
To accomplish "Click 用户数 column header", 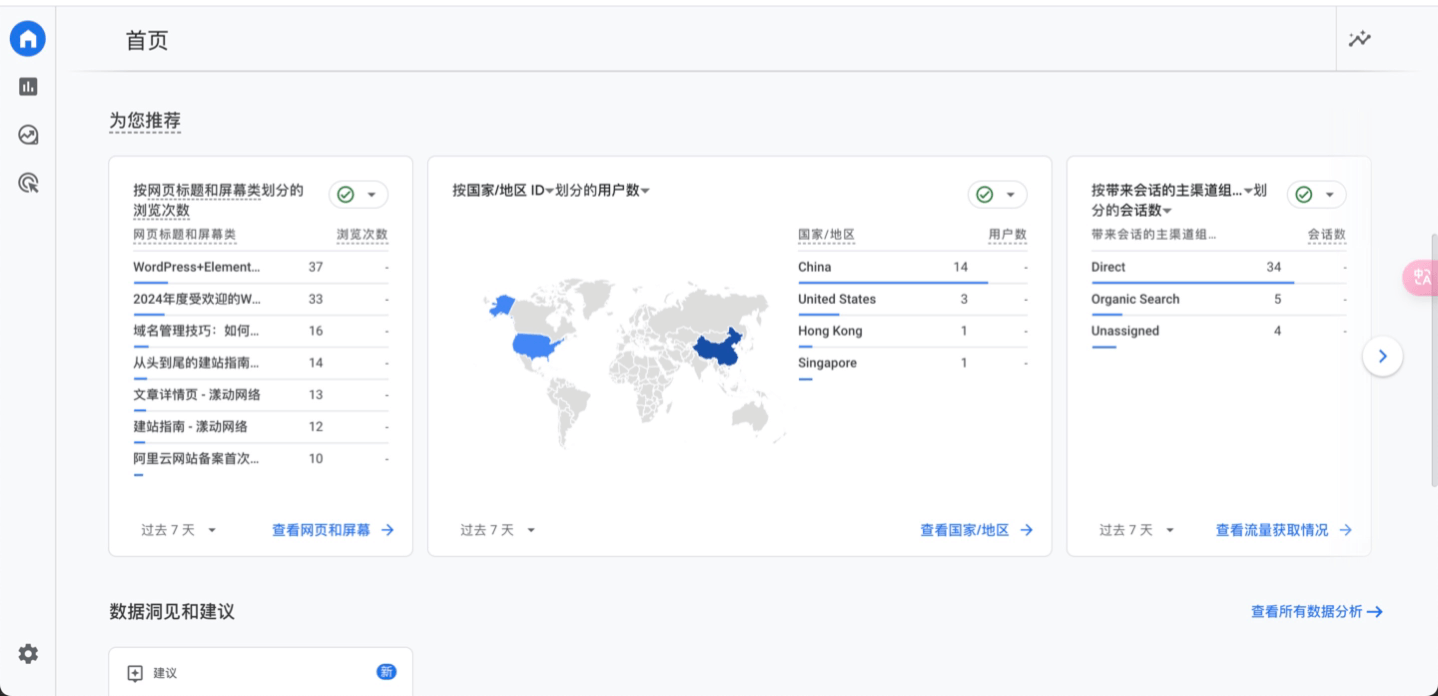I will [x=1007, y=235].
